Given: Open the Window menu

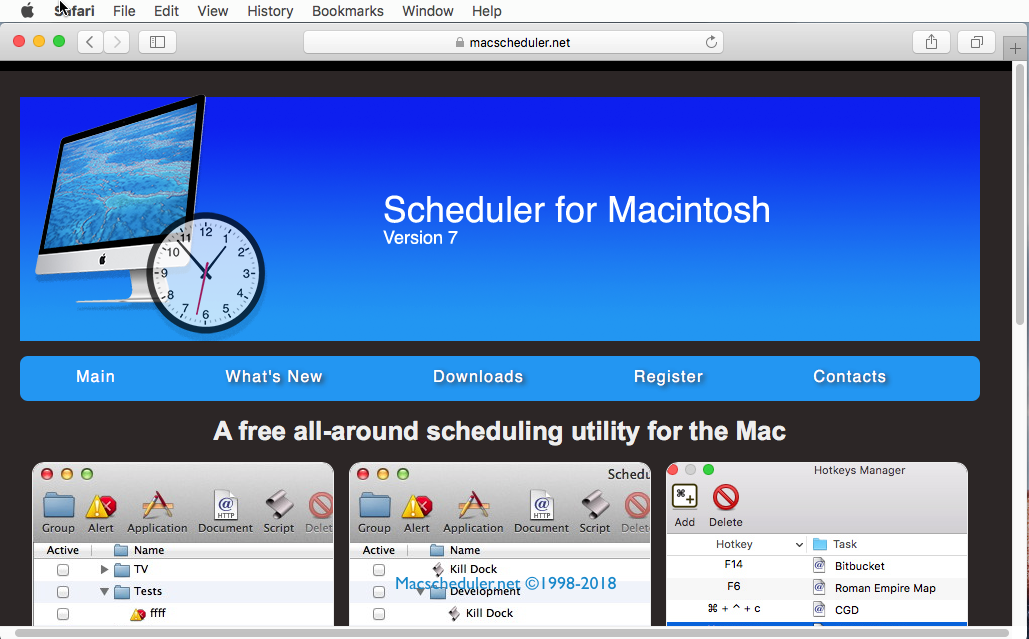Looking at the screenshot, I should [427, 11].
